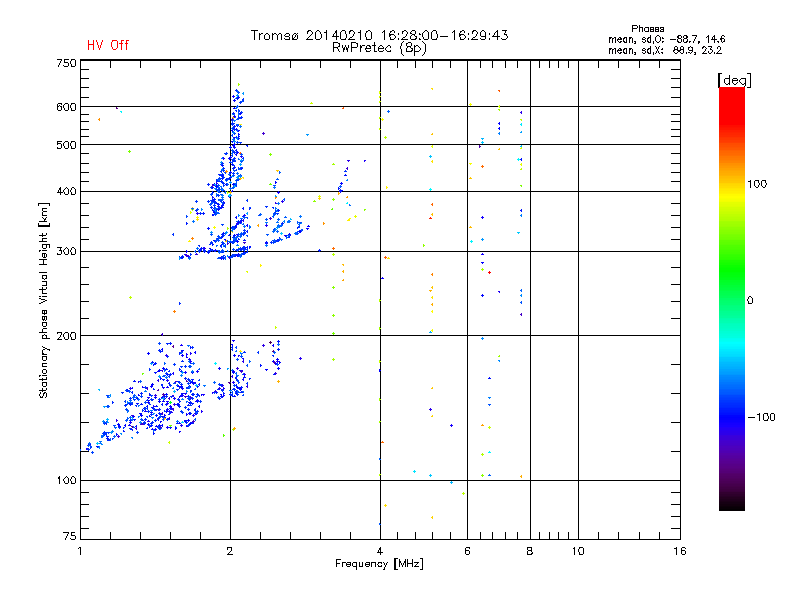Click the red 'HV Off' status label
This screenshot has height=600, width=800.
[x=108, y=45]
